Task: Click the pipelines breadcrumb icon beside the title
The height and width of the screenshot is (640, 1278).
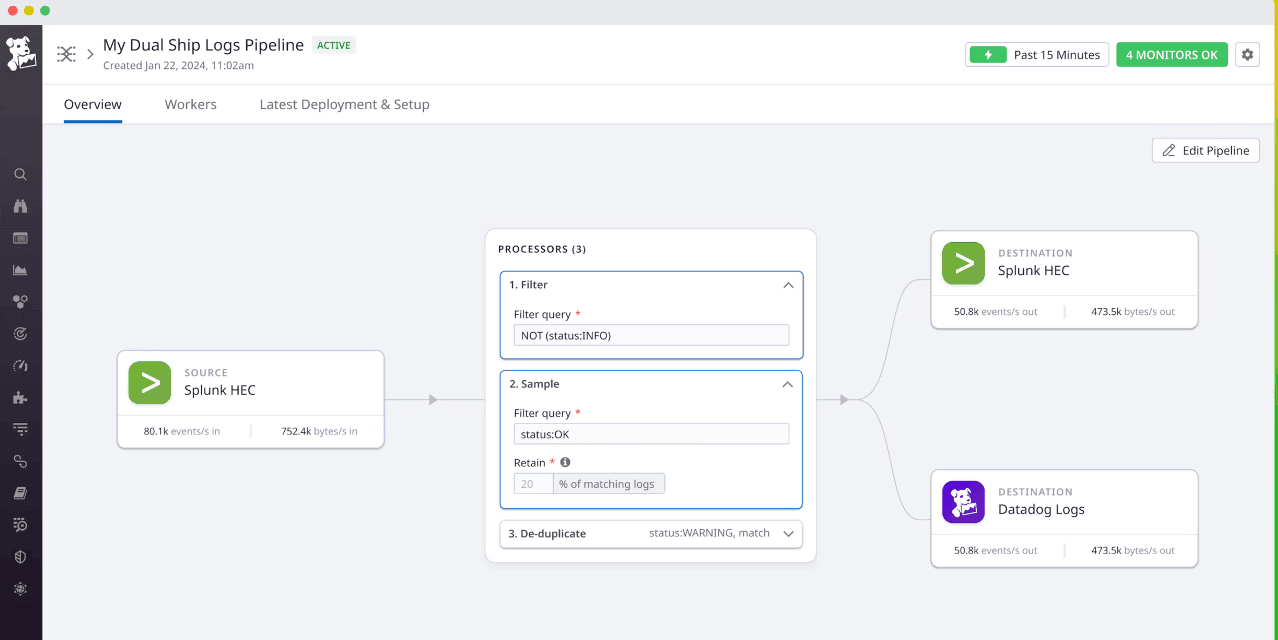Action: (66, 54)
